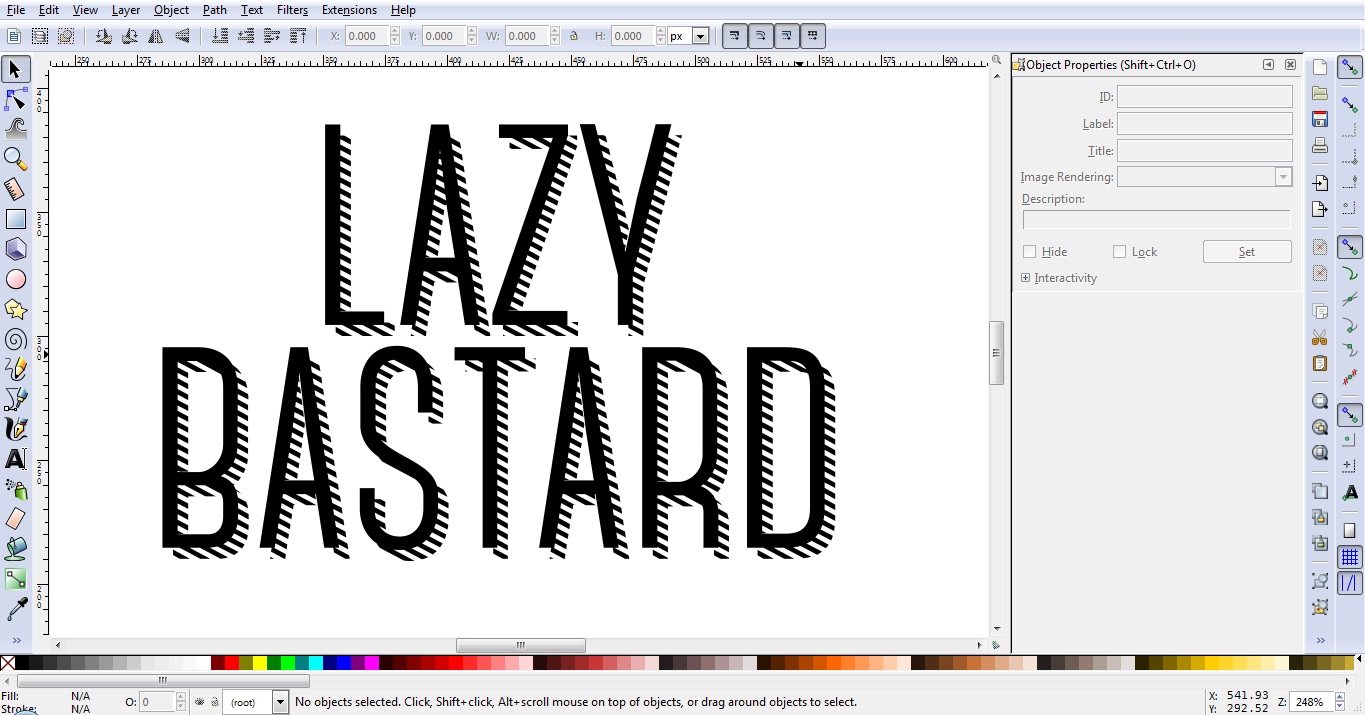Open the Filters menu
Viewport: 1365px width, 715px height.
292,10
